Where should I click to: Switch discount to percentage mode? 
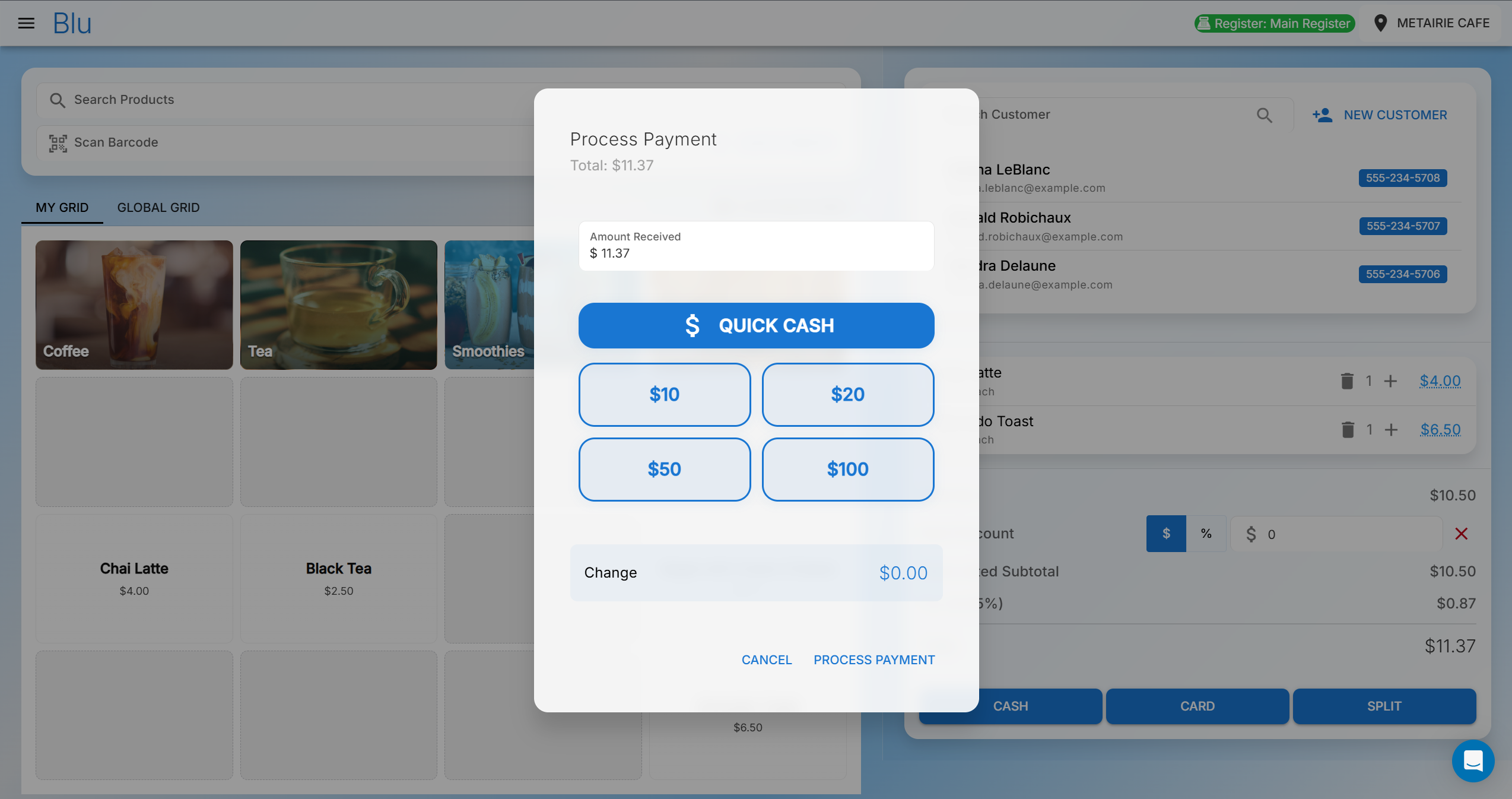(x=1206, y=533)
